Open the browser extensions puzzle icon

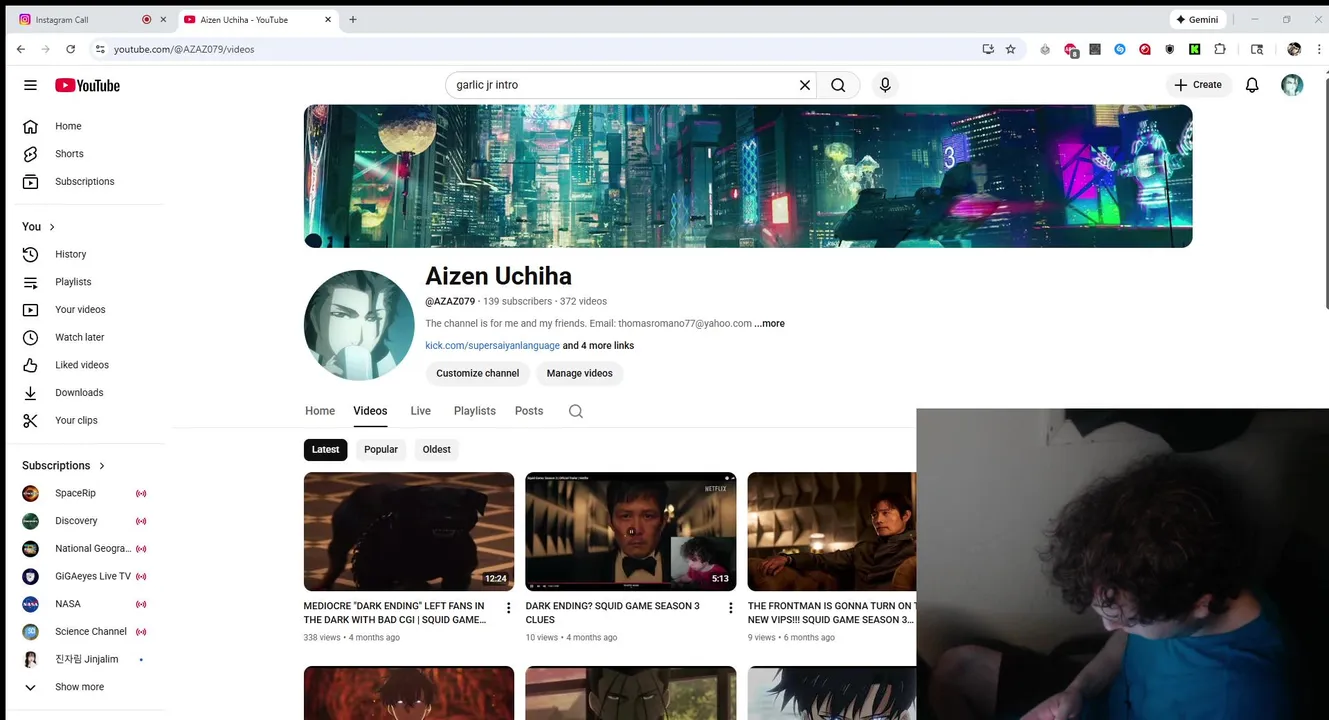(1220, 49)
